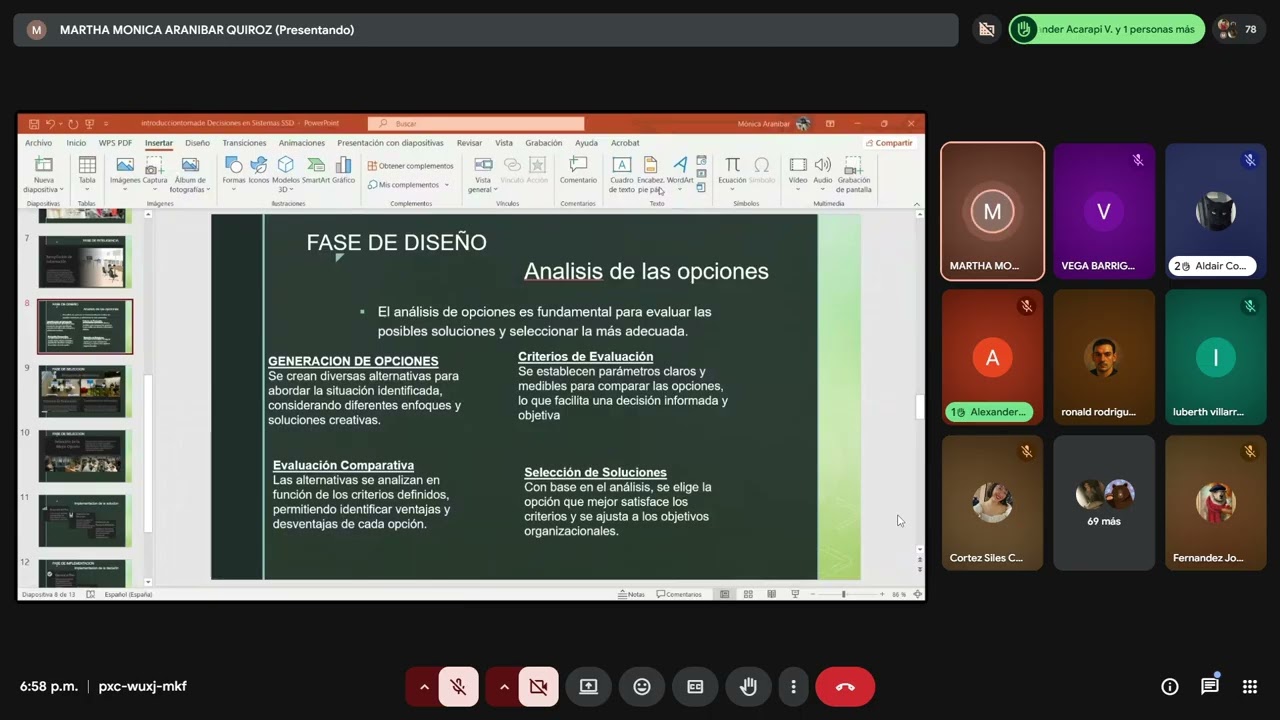Open more options in Meet toolbar

(793, 687)
